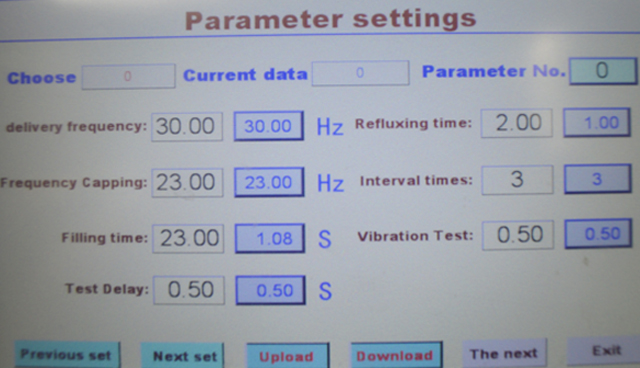Viewport: 640px width, 368px height.
Task: Click the Current data label
Action: 245,75
